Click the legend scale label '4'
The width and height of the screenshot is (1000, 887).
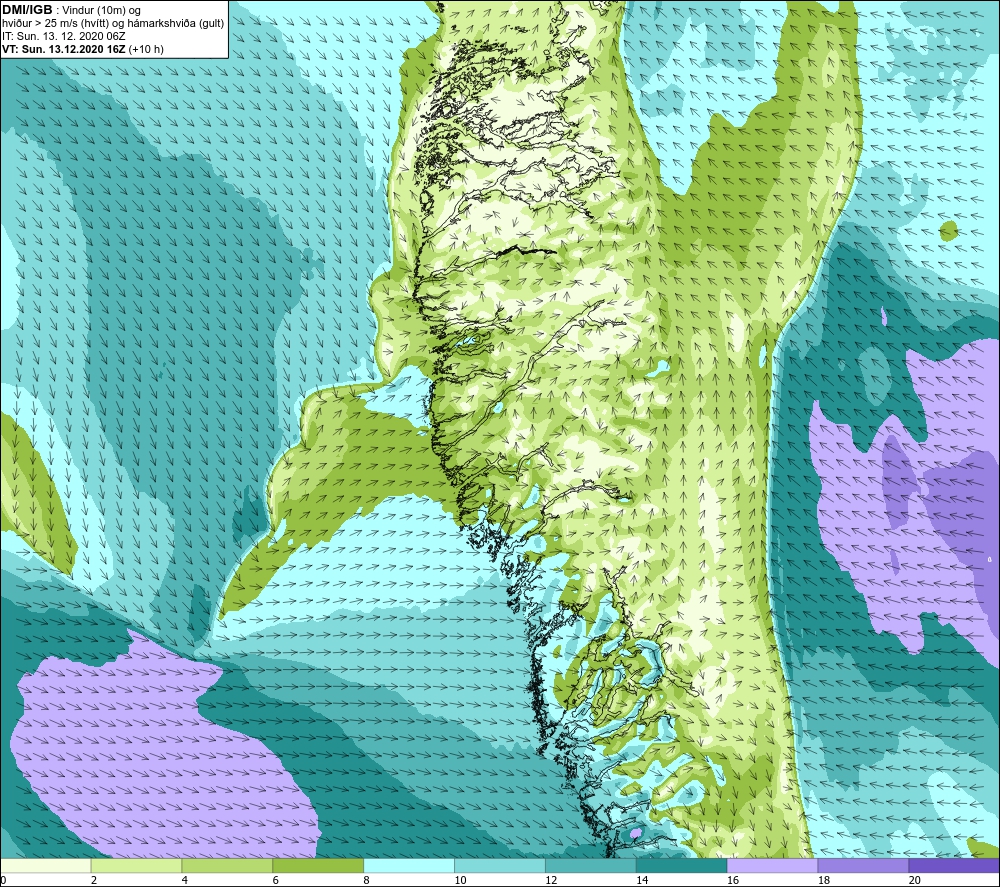(185, 880)
